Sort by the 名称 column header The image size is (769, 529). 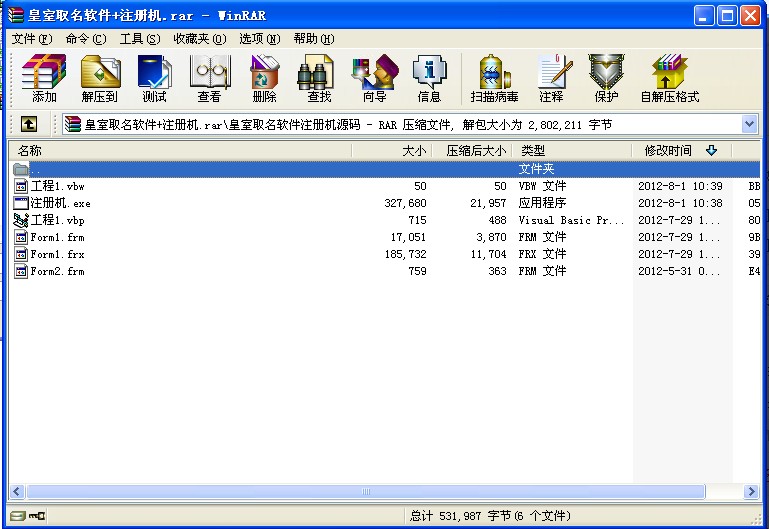click(180, 151)
